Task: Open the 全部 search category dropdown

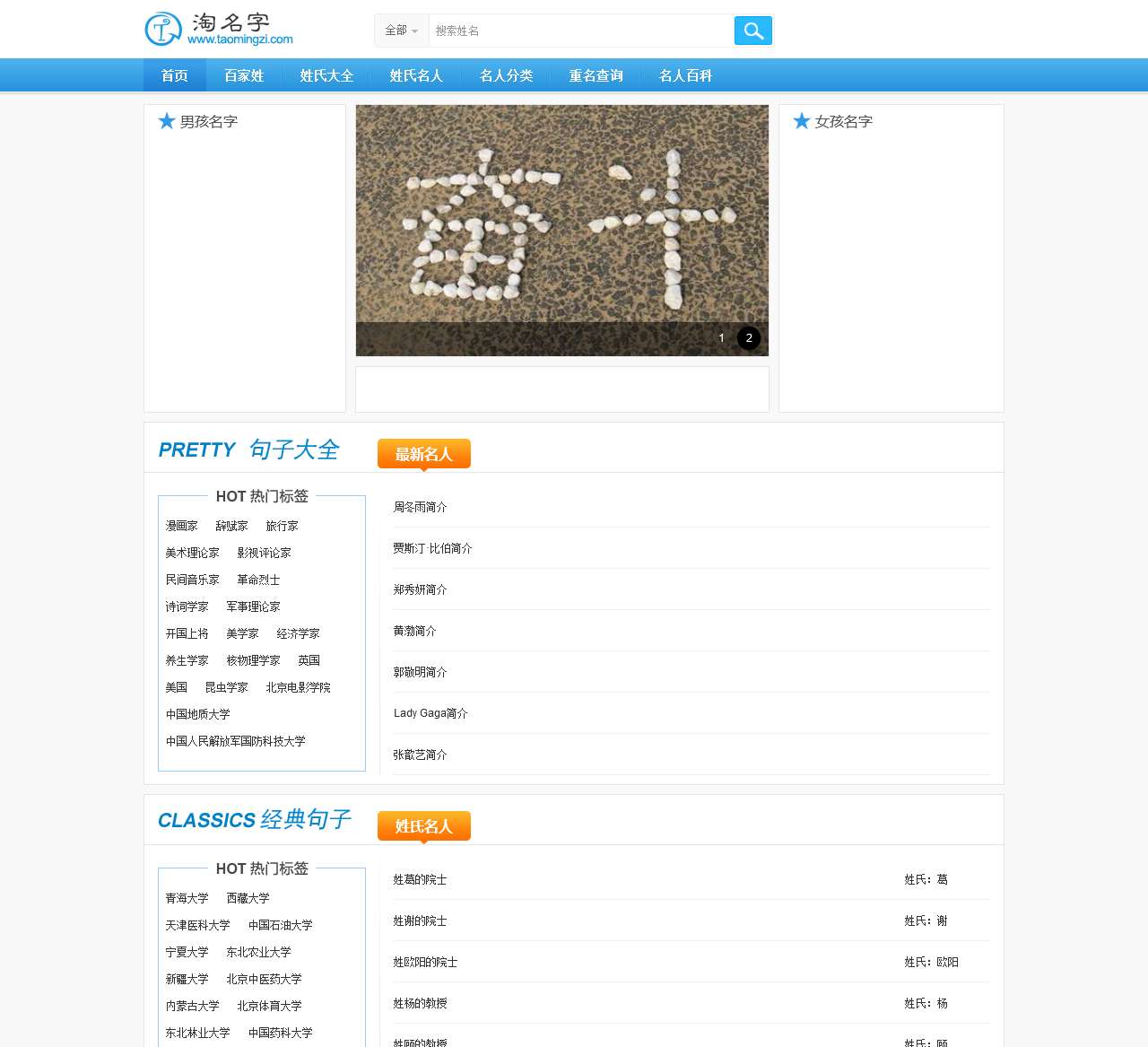Action: pos(402,31)
